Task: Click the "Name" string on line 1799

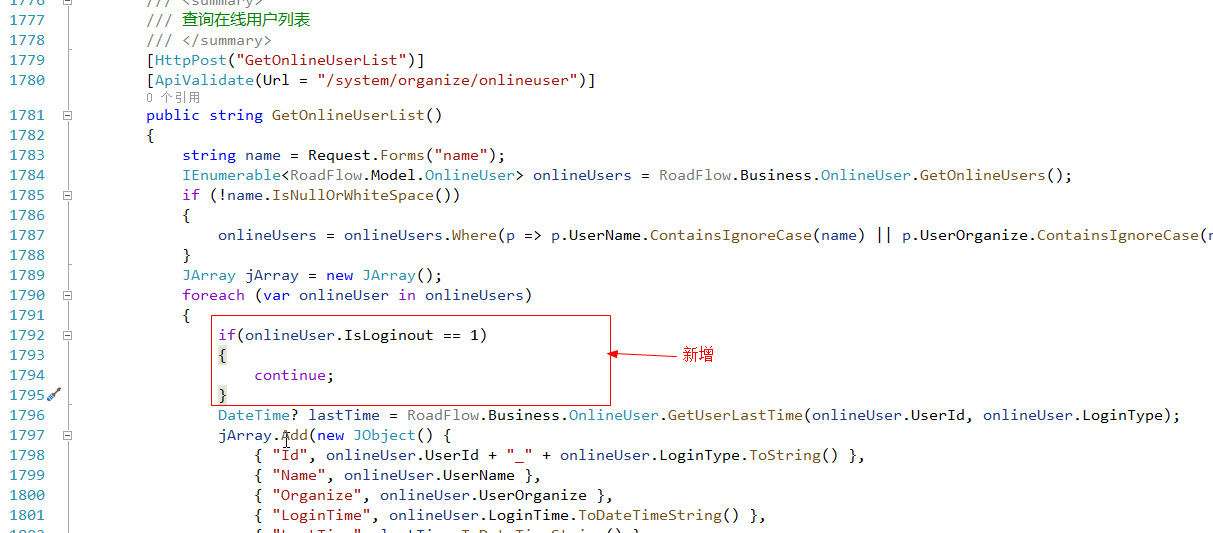Action: coord(299,475)
